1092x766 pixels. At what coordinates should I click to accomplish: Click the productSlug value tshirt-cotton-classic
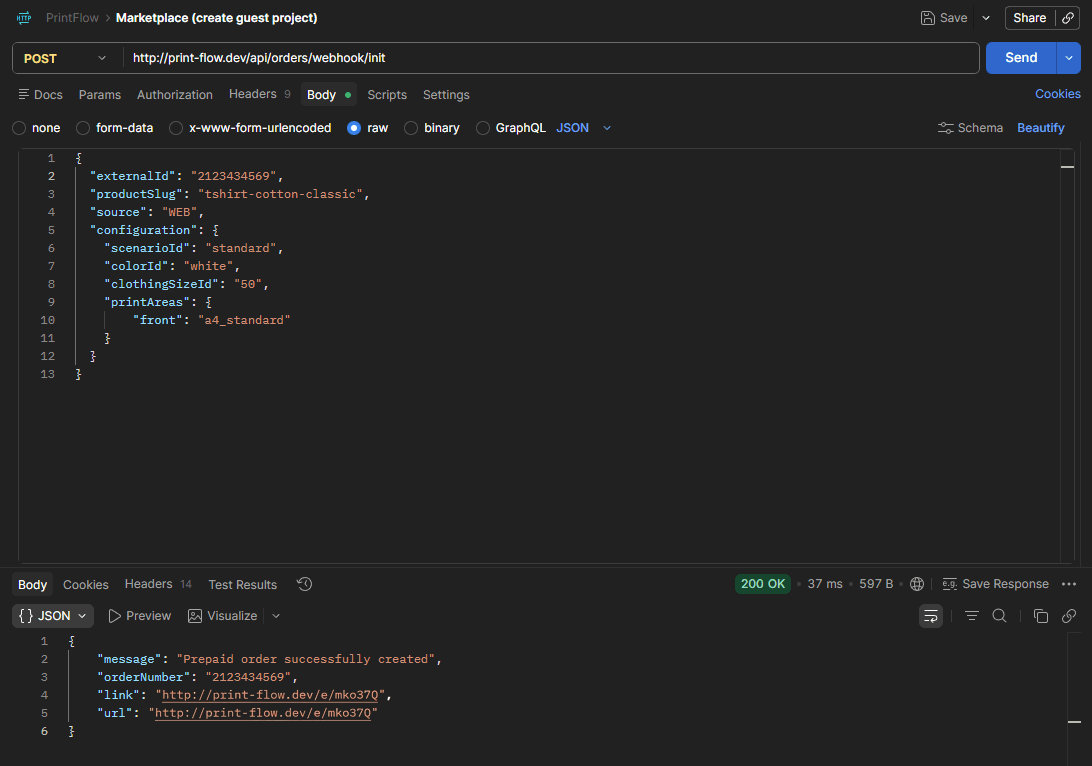tap(280, 194)
